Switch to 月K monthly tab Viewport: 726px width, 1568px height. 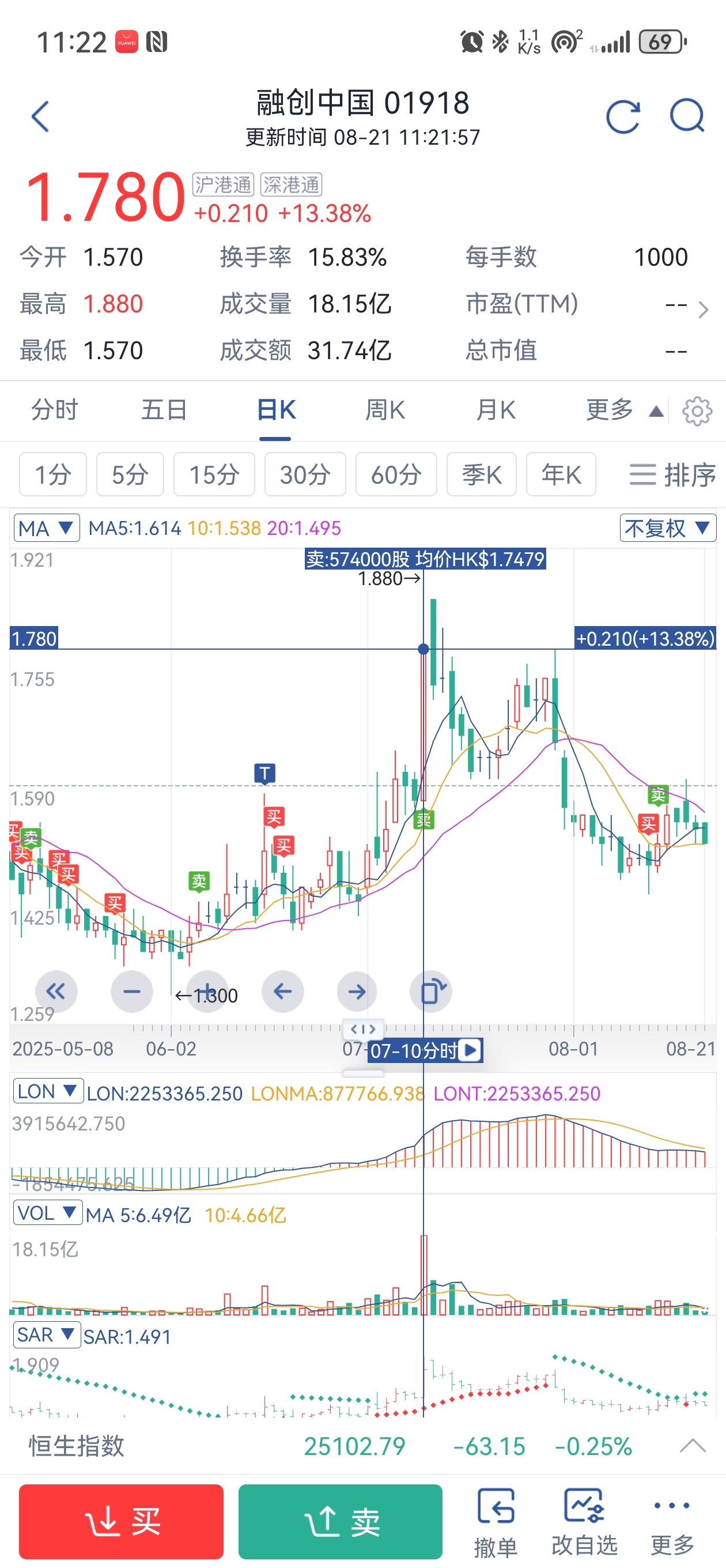496,410
